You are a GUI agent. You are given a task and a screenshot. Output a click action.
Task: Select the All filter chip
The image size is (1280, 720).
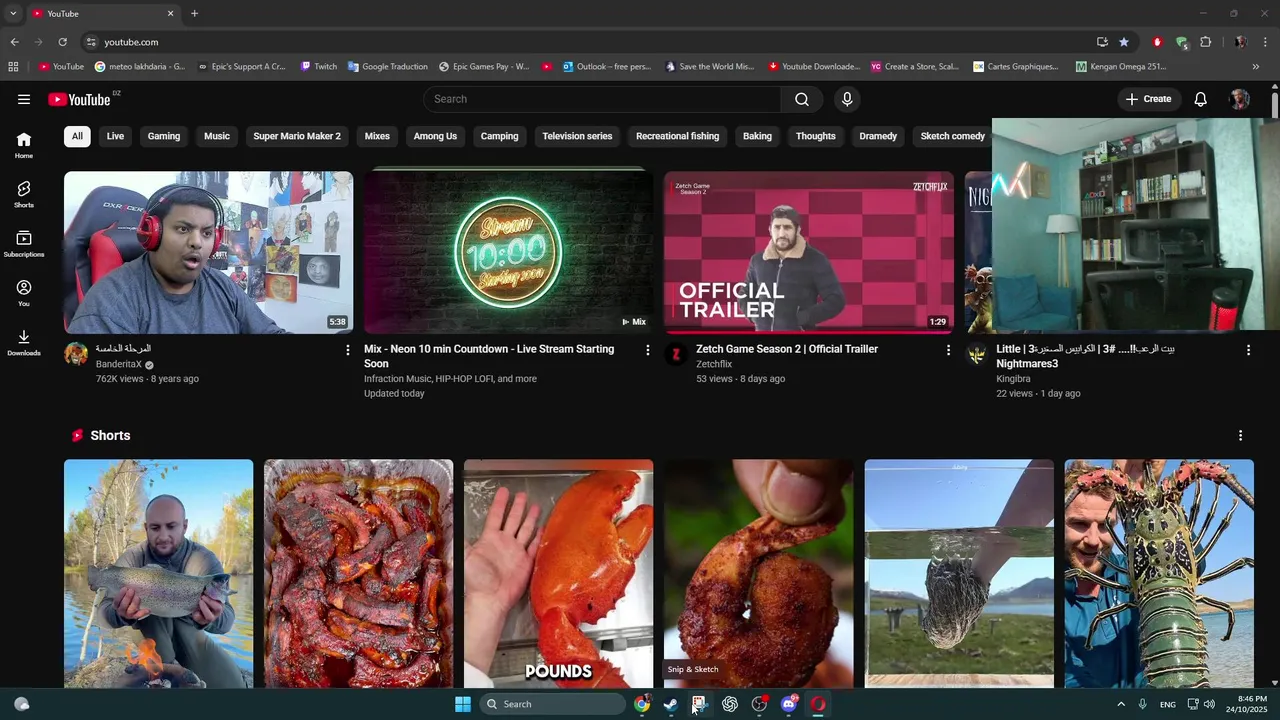pyautogui.click(x=77, y=136)
